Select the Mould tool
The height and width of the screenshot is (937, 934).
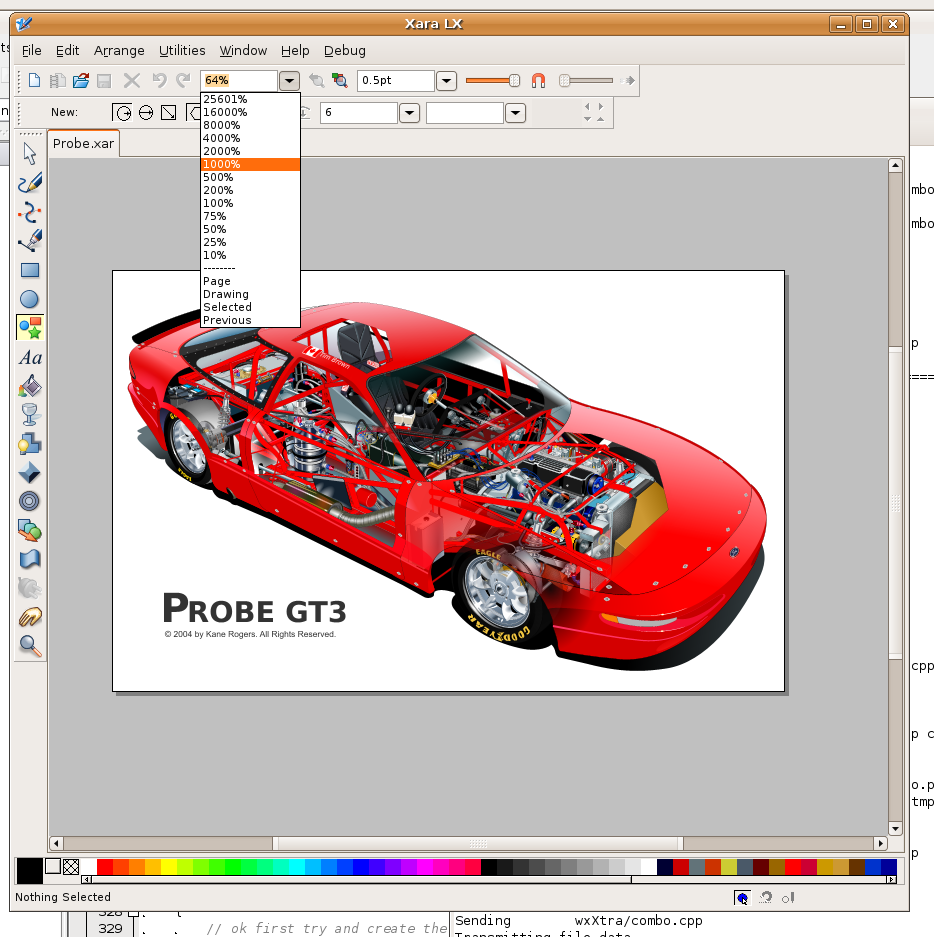pyautogui.click(x=29, y=559)
